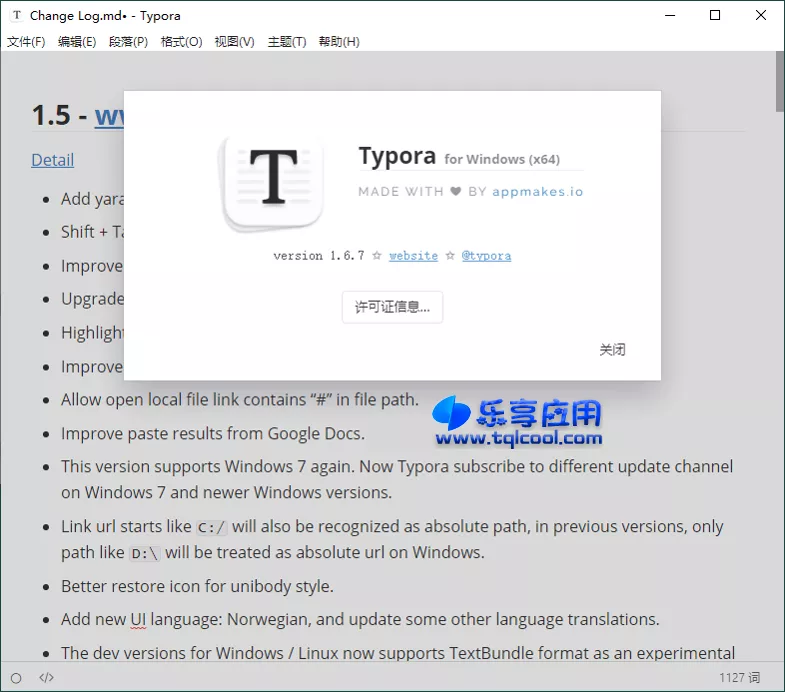785x692 pixels.
Task: Click the 1127 词 word count
Action: (x=739, y=677)
